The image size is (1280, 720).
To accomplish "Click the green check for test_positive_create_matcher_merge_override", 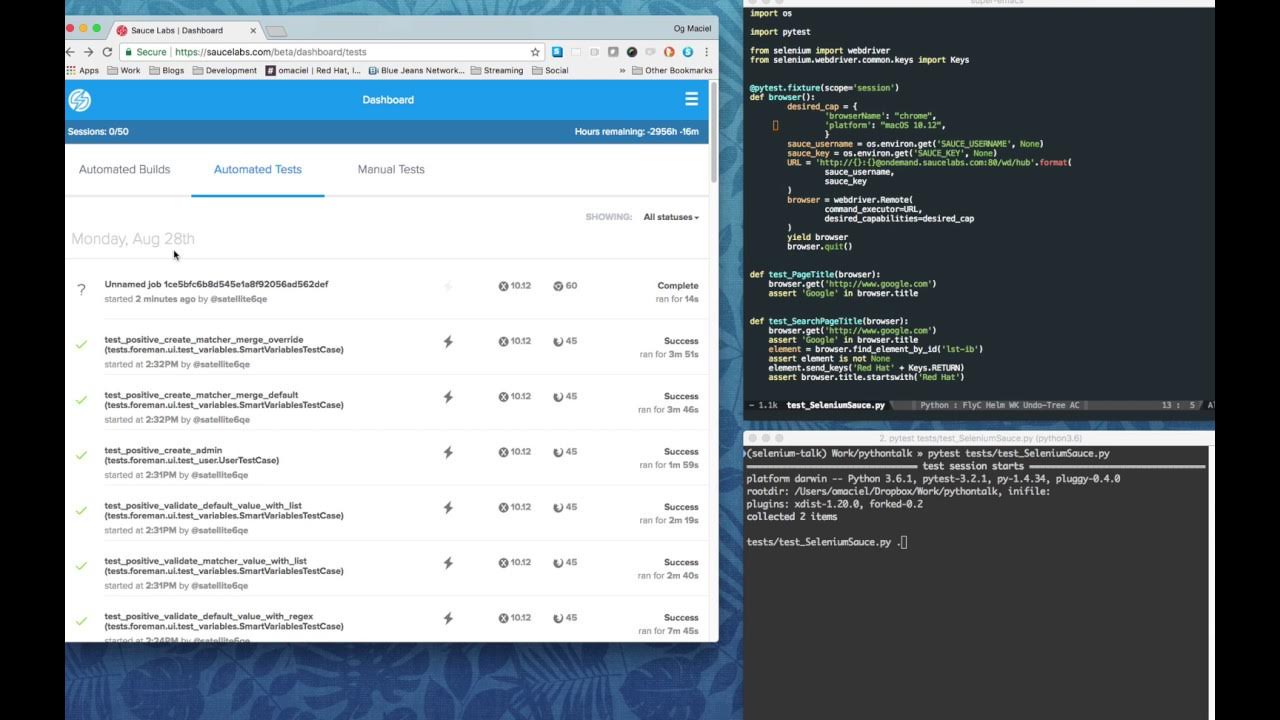I will (81, 345).
